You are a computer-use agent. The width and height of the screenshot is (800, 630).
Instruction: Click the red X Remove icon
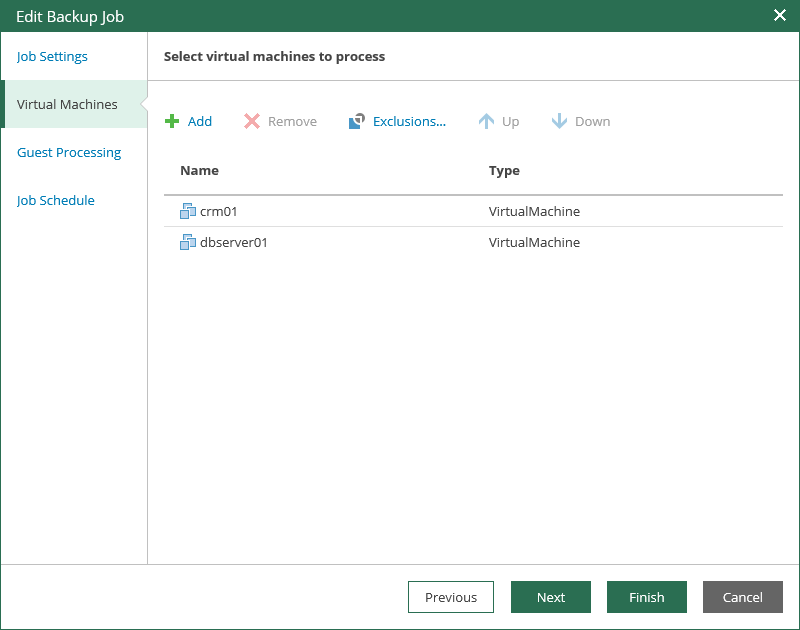click(252, 122)
